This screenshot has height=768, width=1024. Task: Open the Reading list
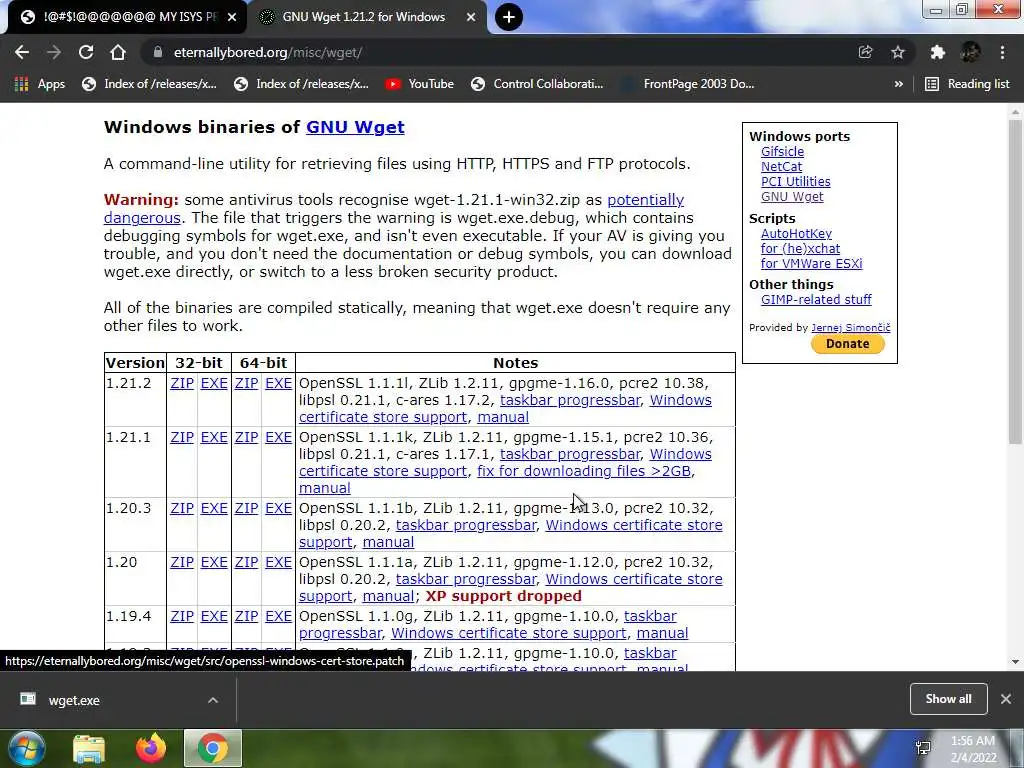(967, 84)
